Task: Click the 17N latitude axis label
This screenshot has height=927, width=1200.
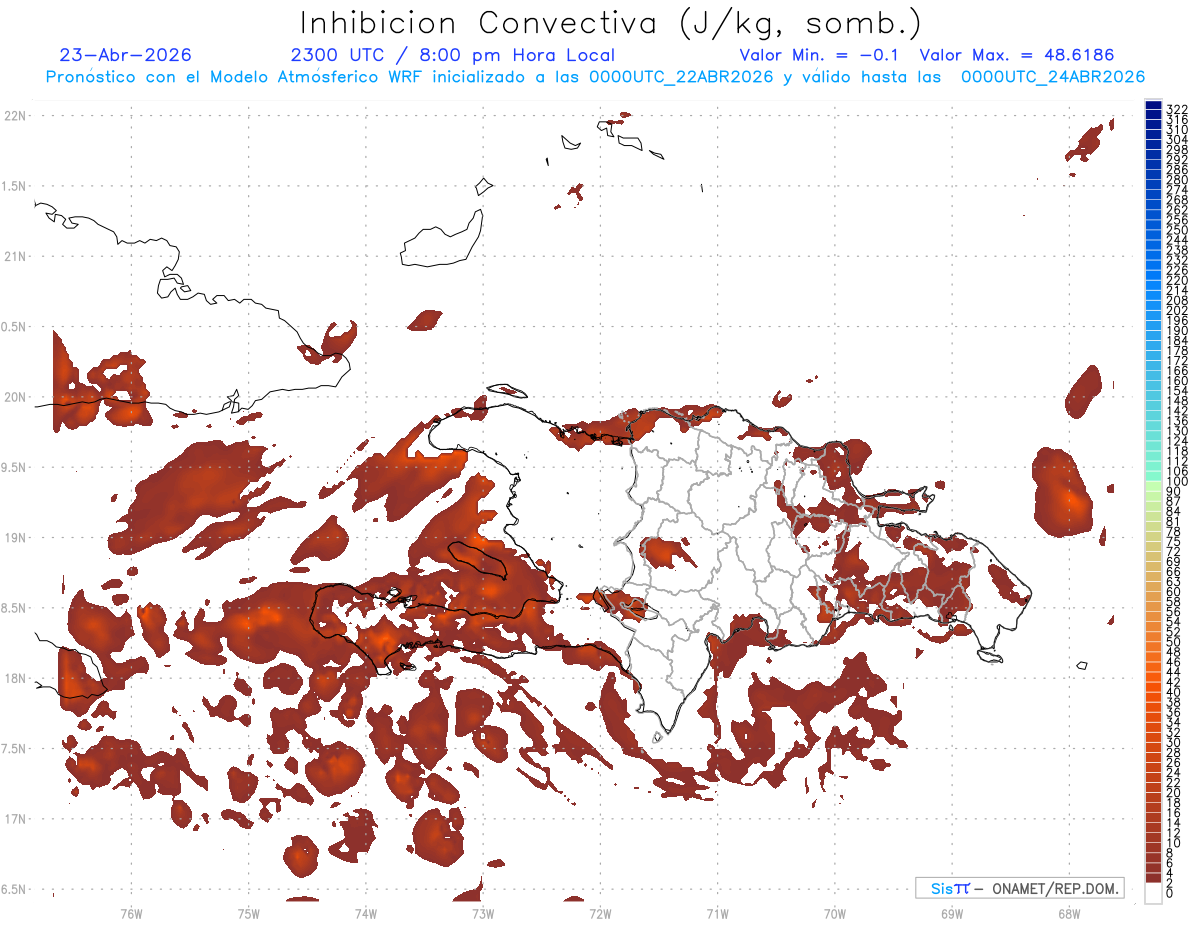Action: [16, 819]
